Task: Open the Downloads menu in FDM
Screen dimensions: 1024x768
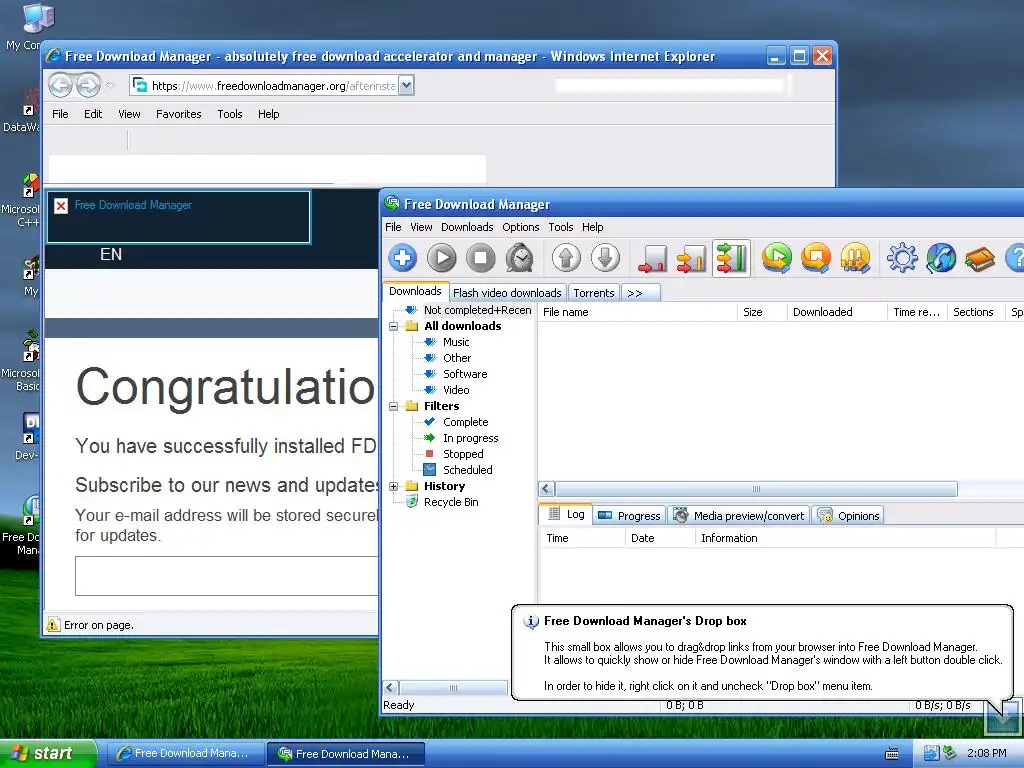Action: [x=467, y=227]
